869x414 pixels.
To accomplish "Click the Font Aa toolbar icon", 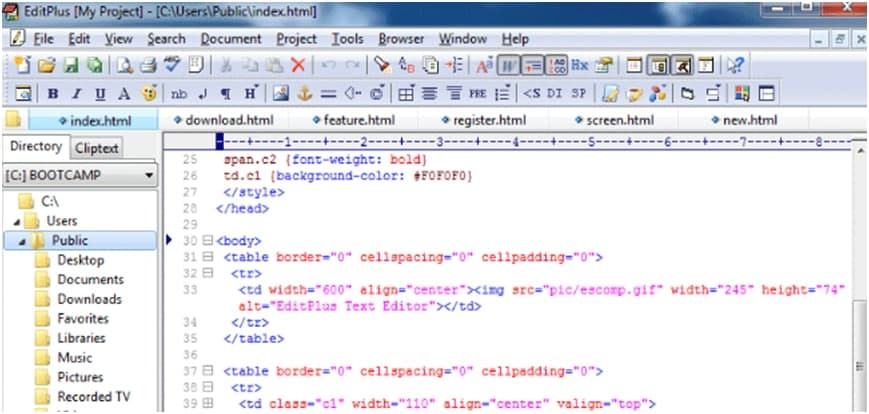I will (484, 67).
